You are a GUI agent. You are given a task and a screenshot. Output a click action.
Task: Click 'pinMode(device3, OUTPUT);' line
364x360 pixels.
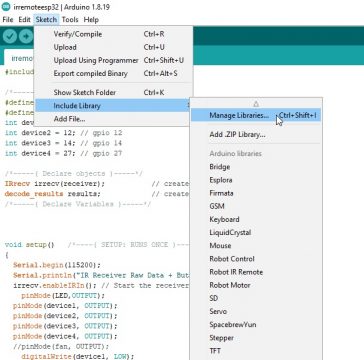(x=65, y=326)
